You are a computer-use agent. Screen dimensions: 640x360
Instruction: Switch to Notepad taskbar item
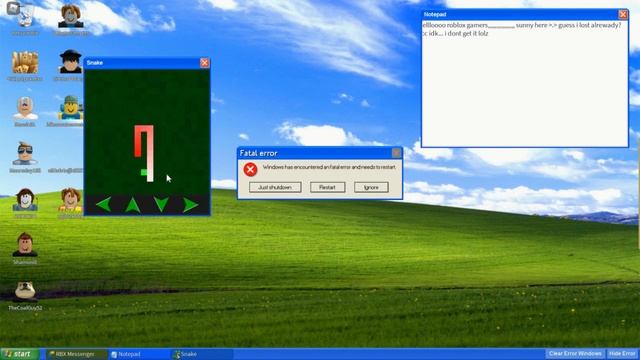(139, 354)
